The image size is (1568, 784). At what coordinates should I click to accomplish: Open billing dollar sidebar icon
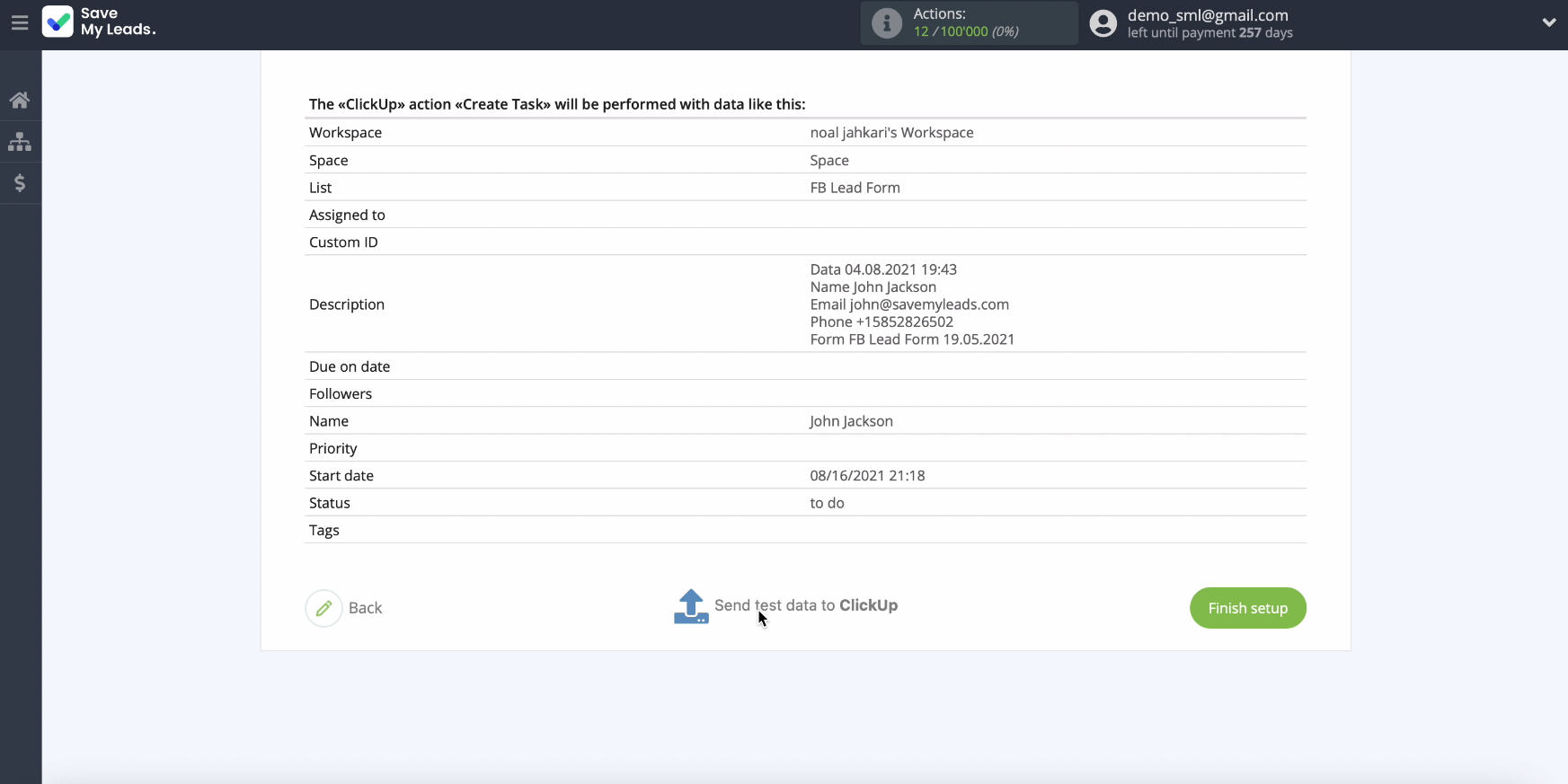(x=20, y=183)
